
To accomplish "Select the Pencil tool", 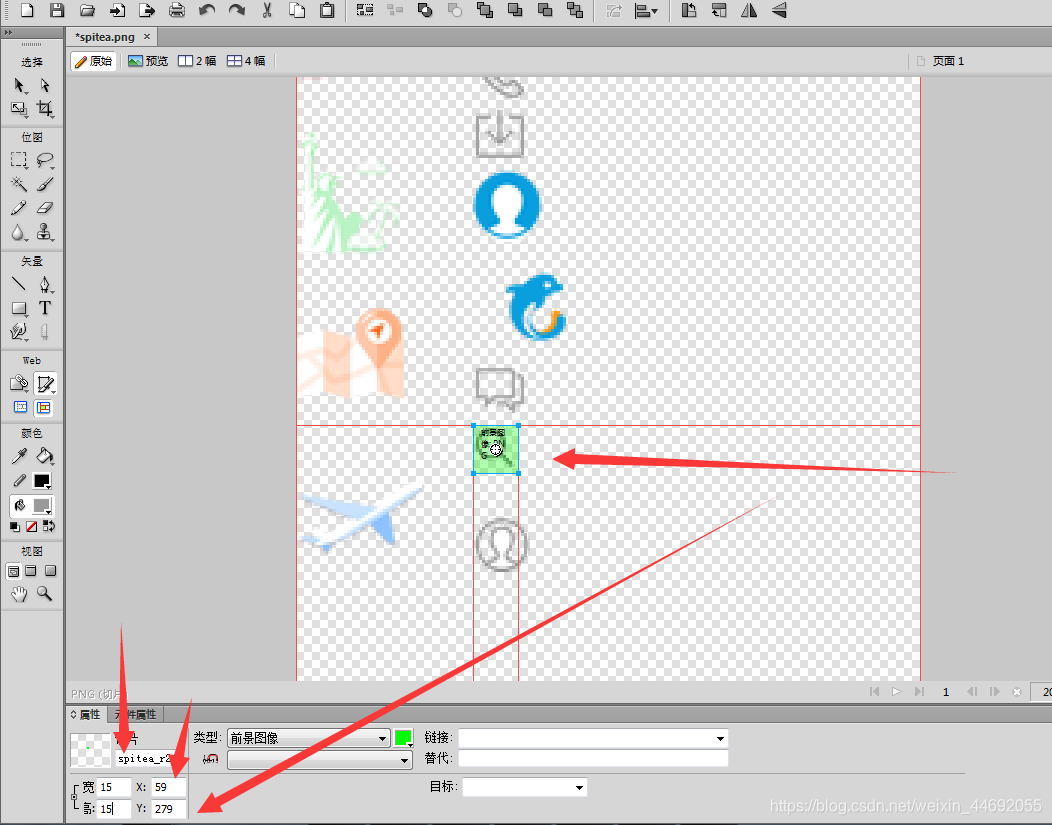I will click(19, 208).
